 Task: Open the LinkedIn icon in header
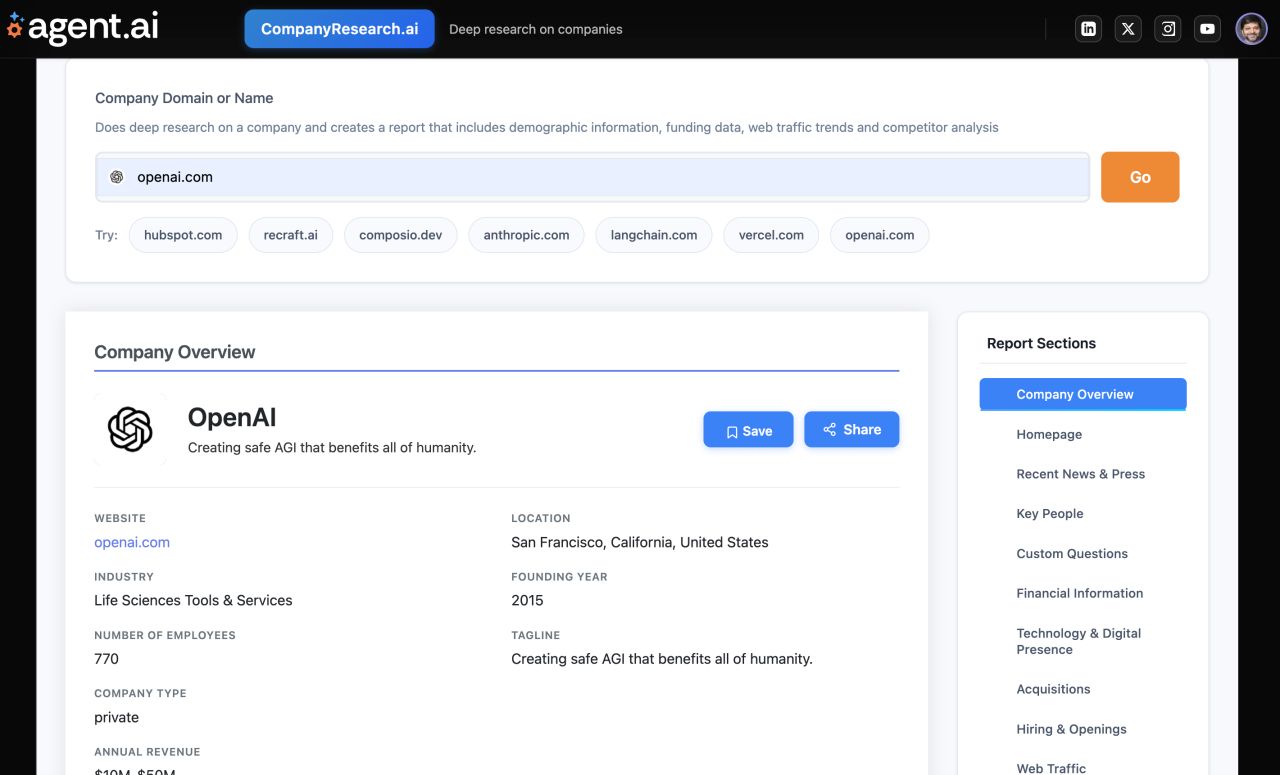(x=1088, y=29)
